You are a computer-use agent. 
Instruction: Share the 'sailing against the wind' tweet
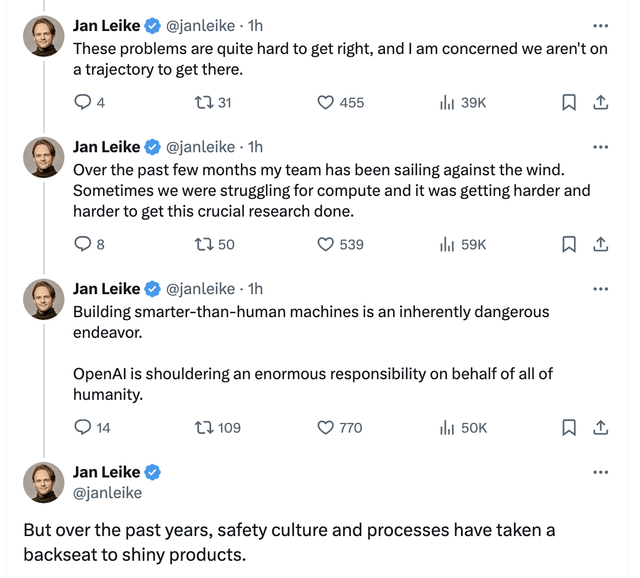point(600,244)
